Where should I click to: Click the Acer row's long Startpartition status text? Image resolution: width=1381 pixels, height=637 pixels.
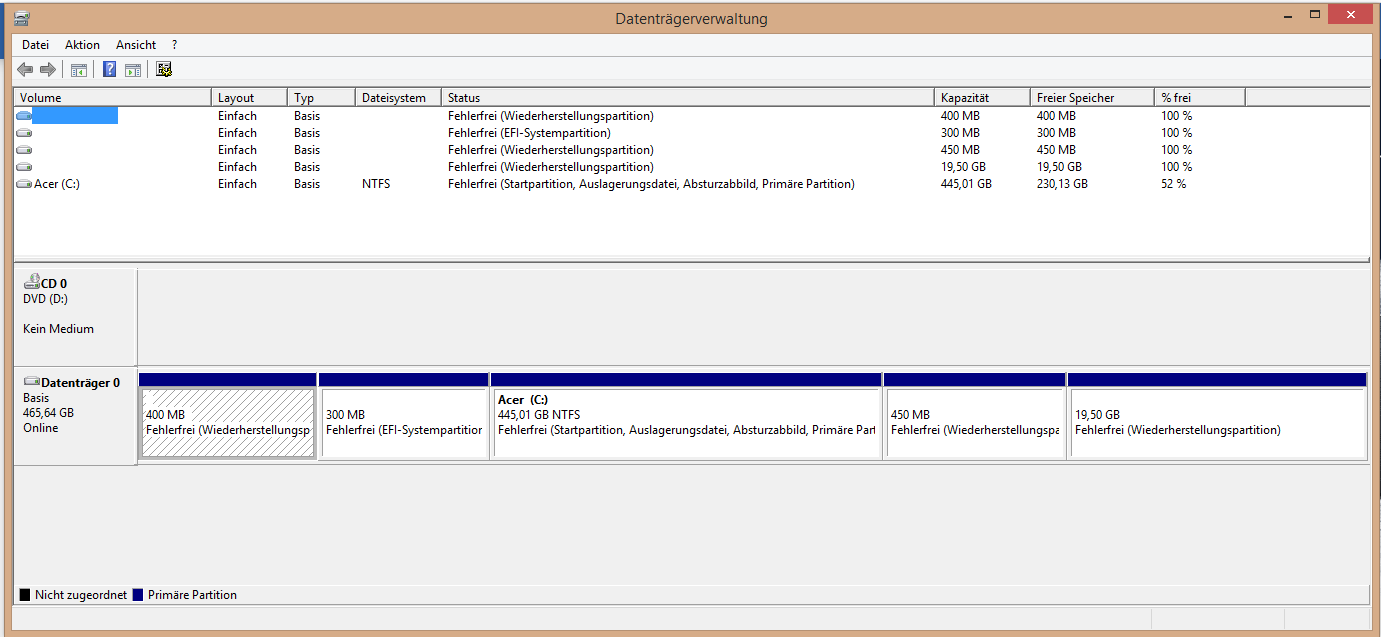coord(651,184)
